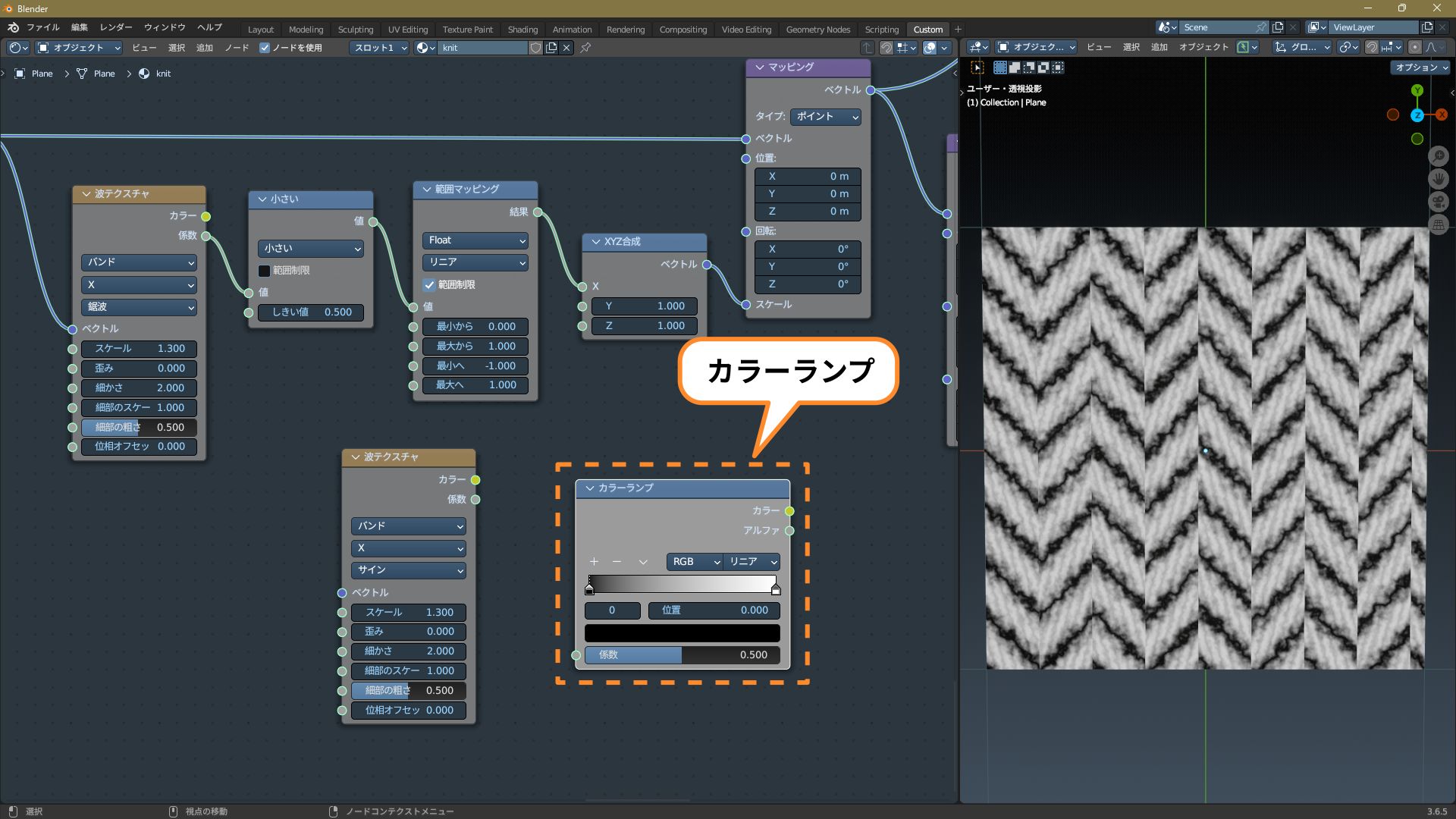Switch to the Shading workspace tab

pyautogui.click(x=522, y=30)
